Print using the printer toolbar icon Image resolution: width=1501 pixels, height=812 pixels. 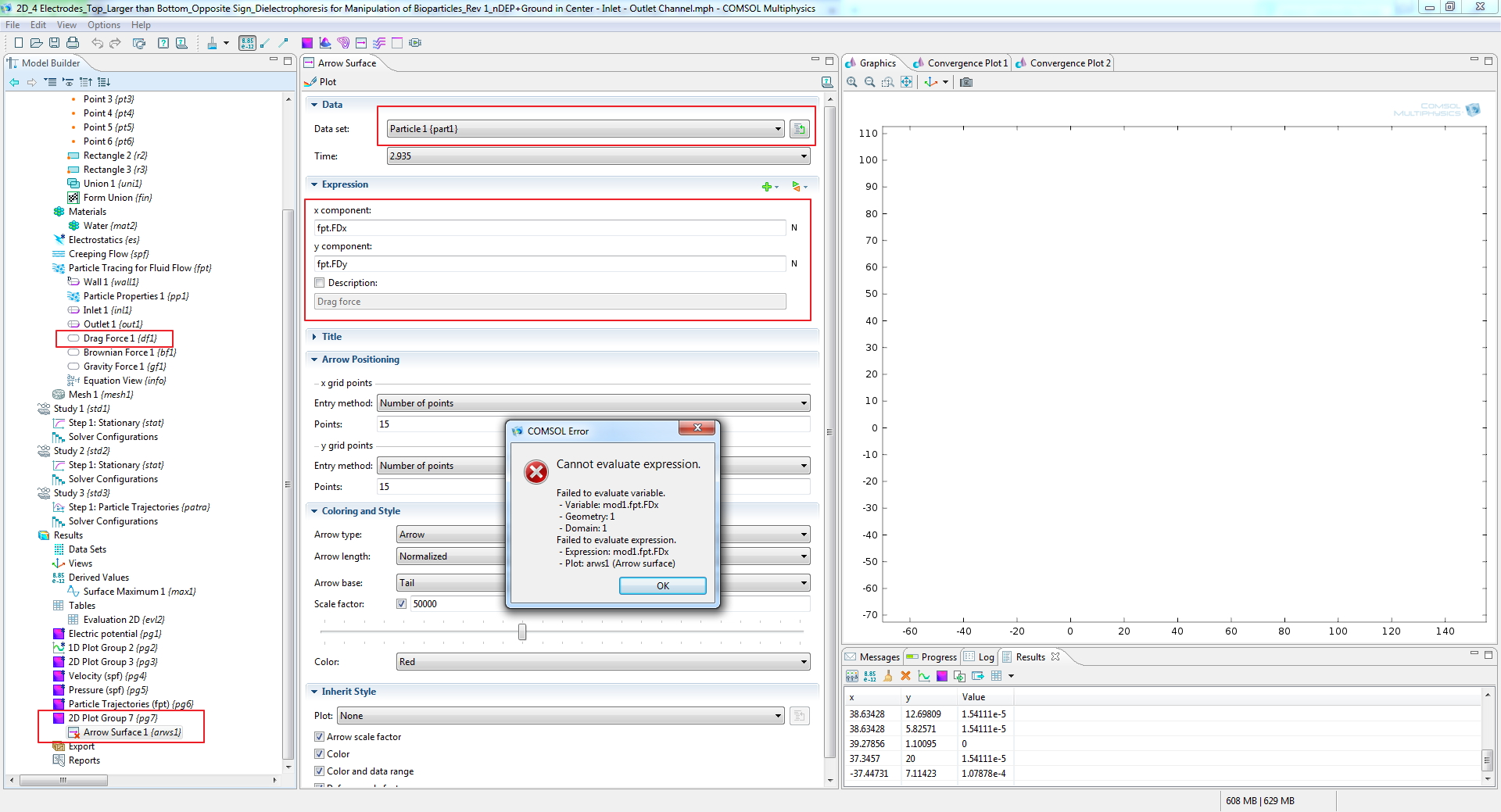coord(73,43)
